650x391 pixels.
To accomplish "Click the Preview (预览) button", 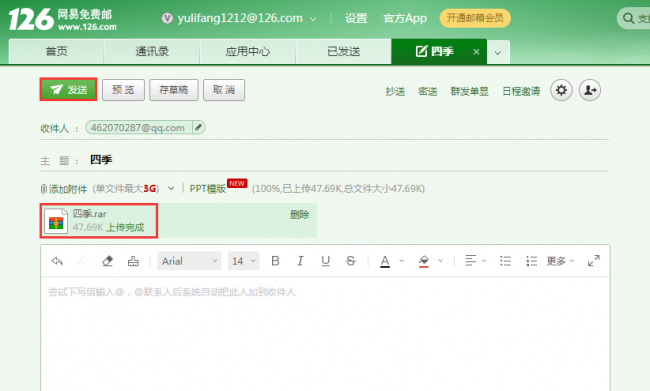I will click(x=123, y=90).
